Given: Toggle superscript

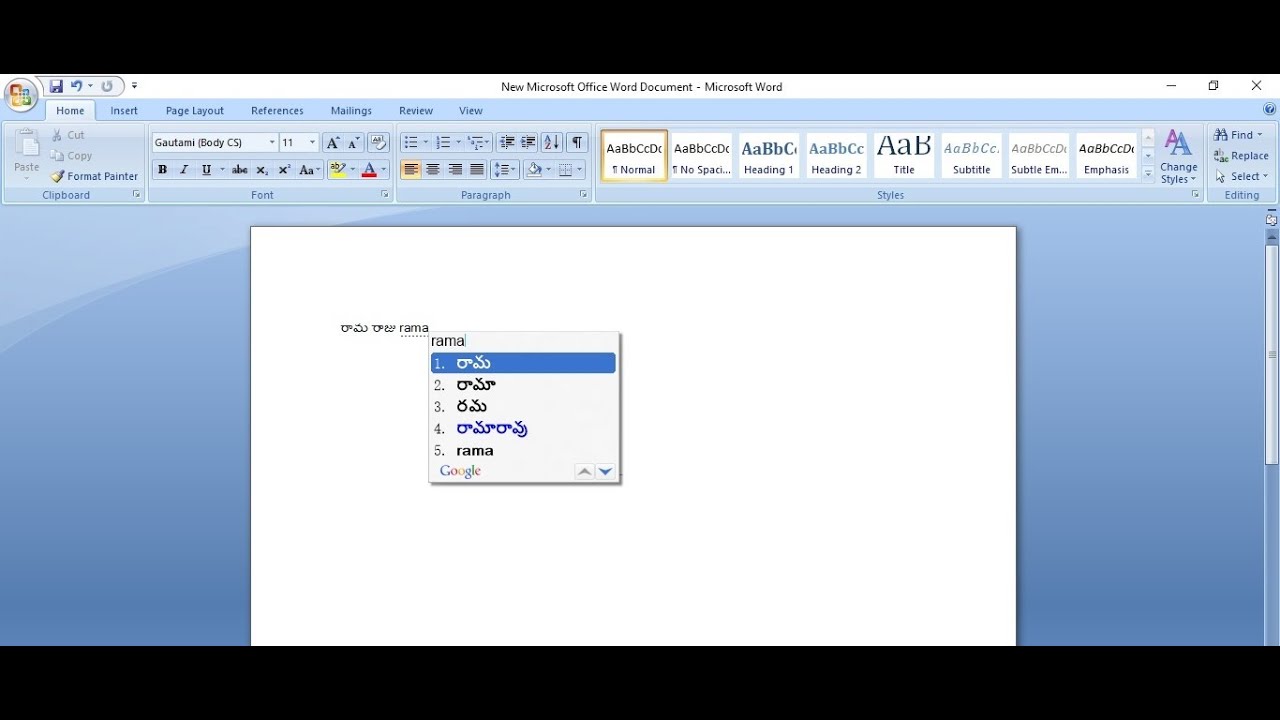Looking at the screenshot, I should click(284, 170).
